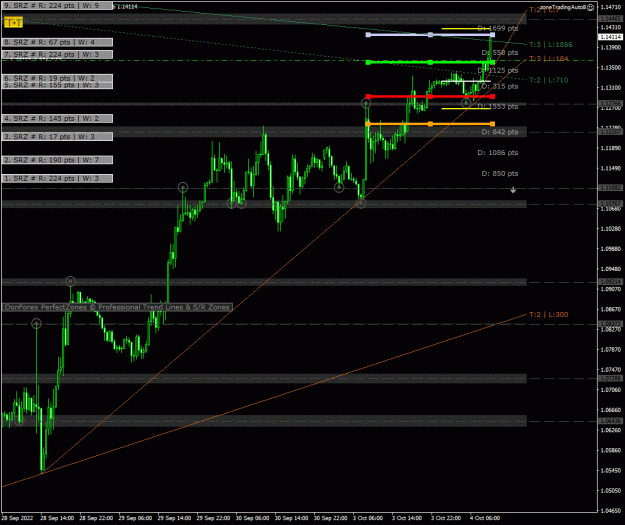625x525 pixels.
Task: Click the 'D: 850 pts' distance label
Action: click(x=500, y=173)
